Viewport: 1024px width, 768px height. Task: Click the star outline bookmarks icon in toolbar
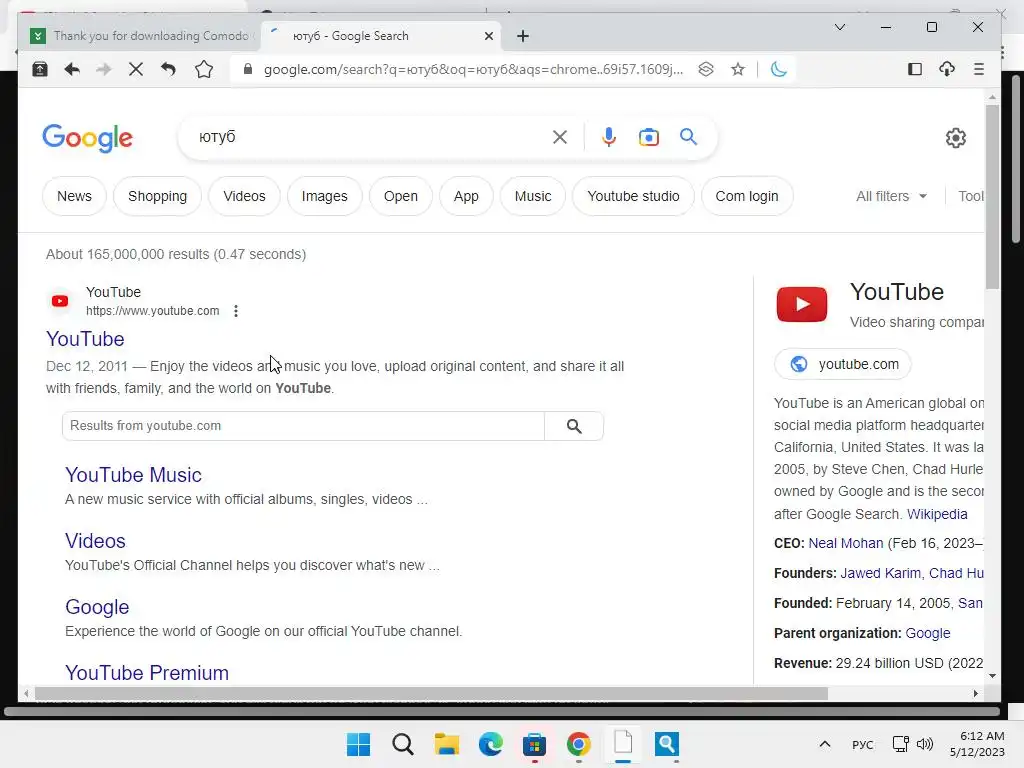(x=204, y=69)
